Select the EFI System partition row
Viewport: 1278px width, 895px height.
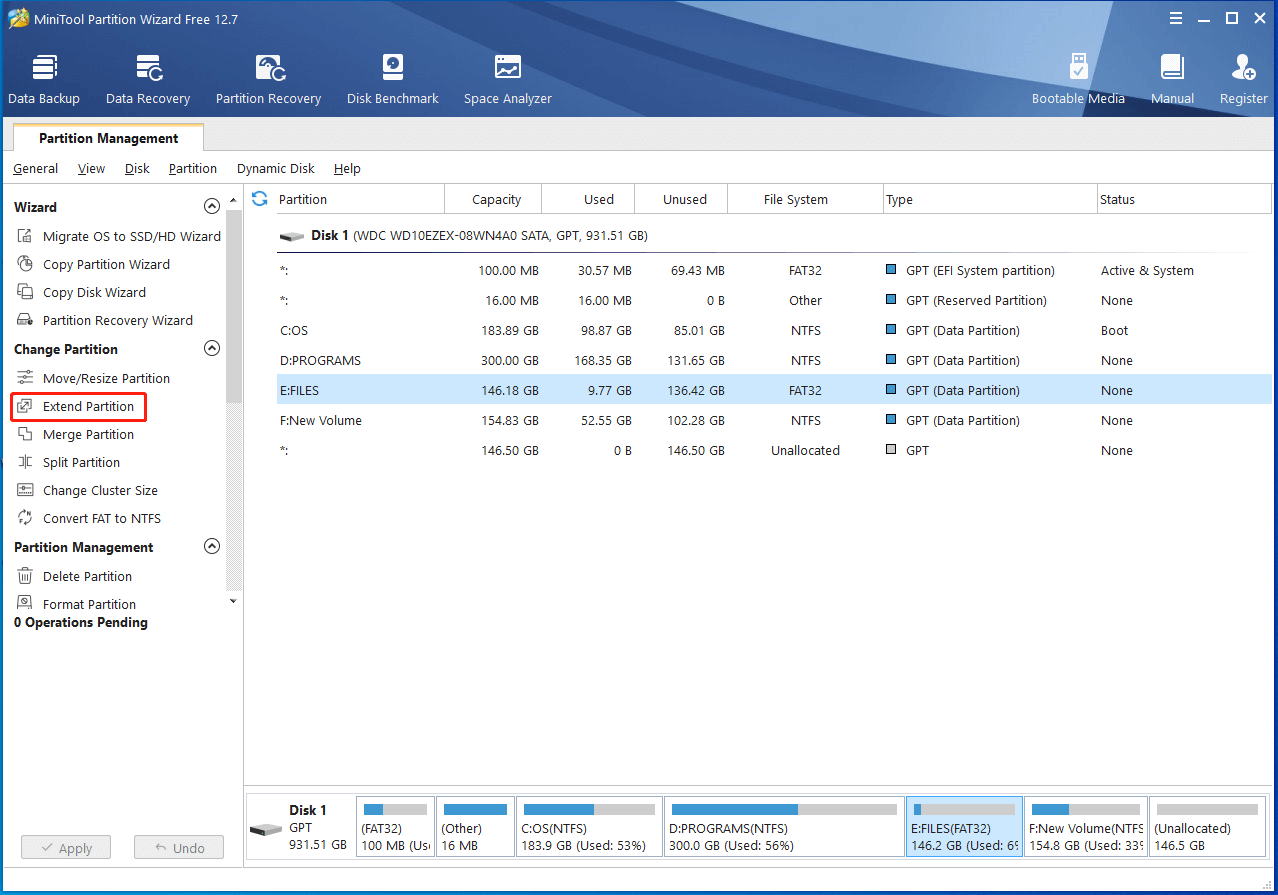click(x=773, y=271)
